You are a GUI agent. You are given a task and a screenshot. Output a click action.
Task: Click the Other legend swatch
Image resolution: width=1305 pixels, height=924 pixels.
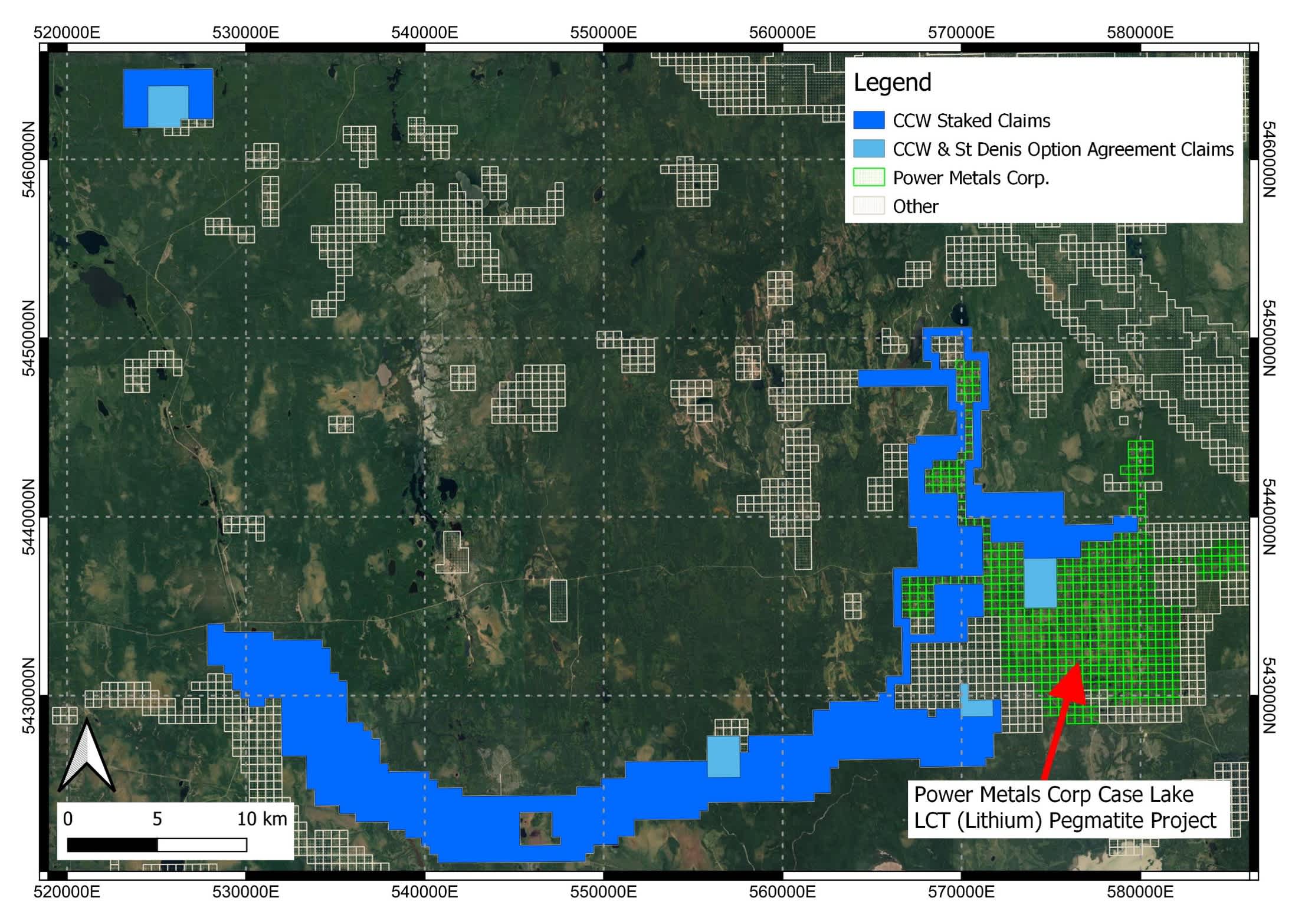(868, 206)
